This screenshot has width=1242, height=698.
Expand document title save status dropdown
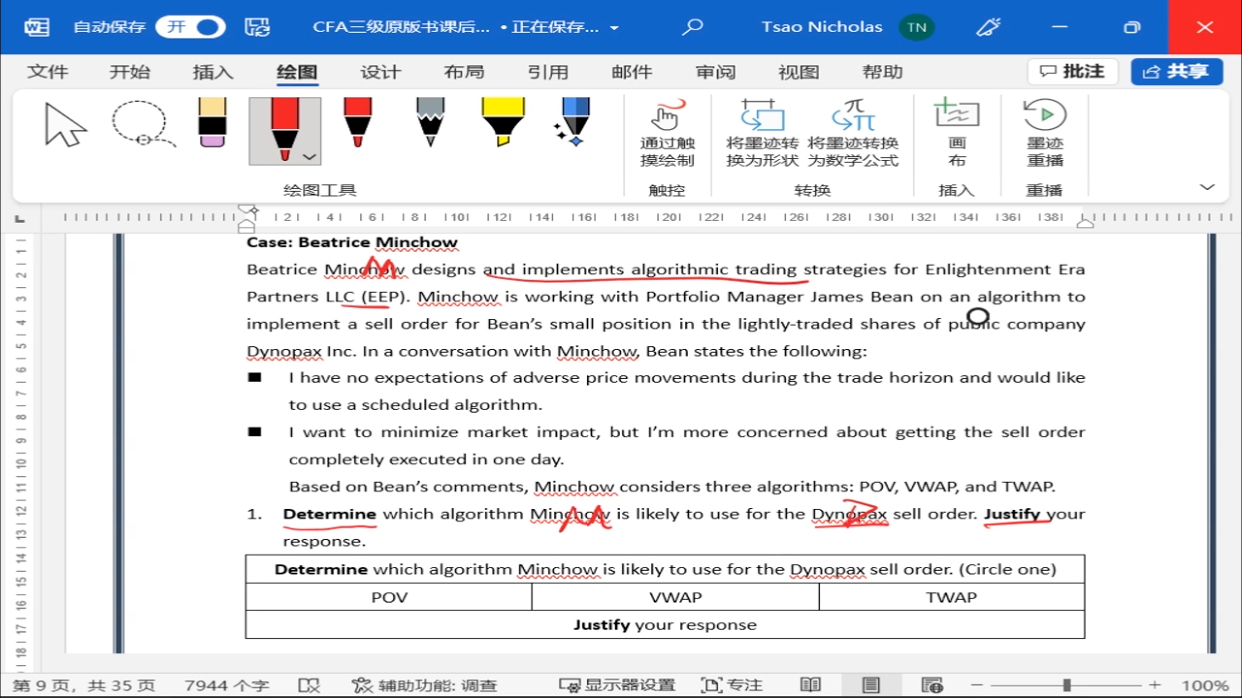pyautogui.click(x=614, y=28)
